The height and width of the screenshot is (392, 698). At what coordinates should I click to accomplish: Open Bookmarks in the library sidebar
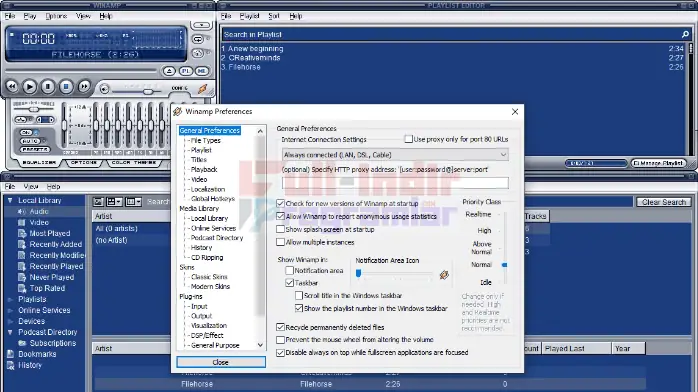[x=37, y=354]
